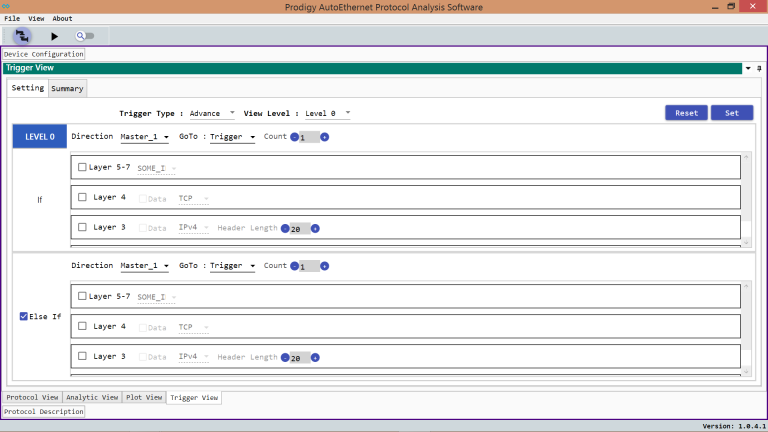Increase Header Length in Else If Layer 3
This screenshot has width=768, height=432.
pyautogui.click(x=315, y=358)
